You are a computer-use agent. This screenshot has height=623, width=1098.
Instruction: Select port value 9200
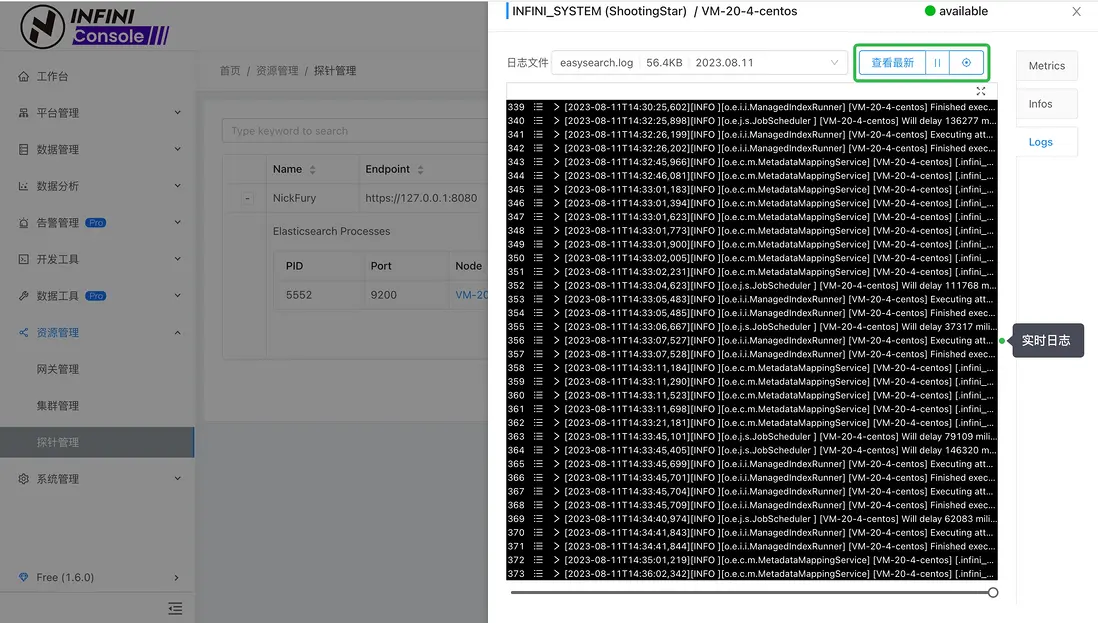pyautogui.click(x=383, y=295)
